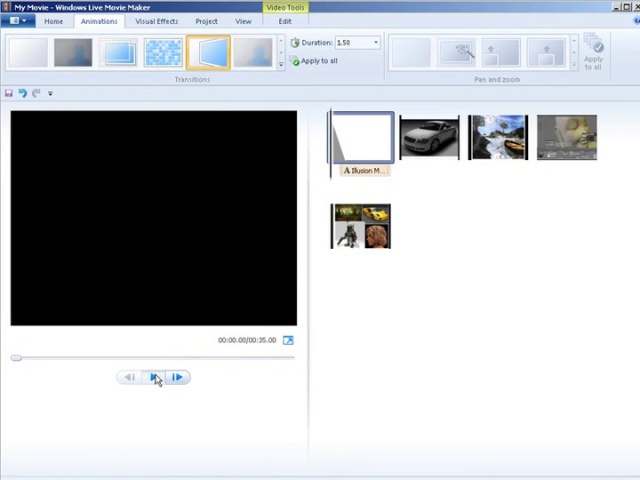This screenshot has height=480, width=640.
Task: Pick the overlapping squares transition effect
Action: click(x=119, y=53)
